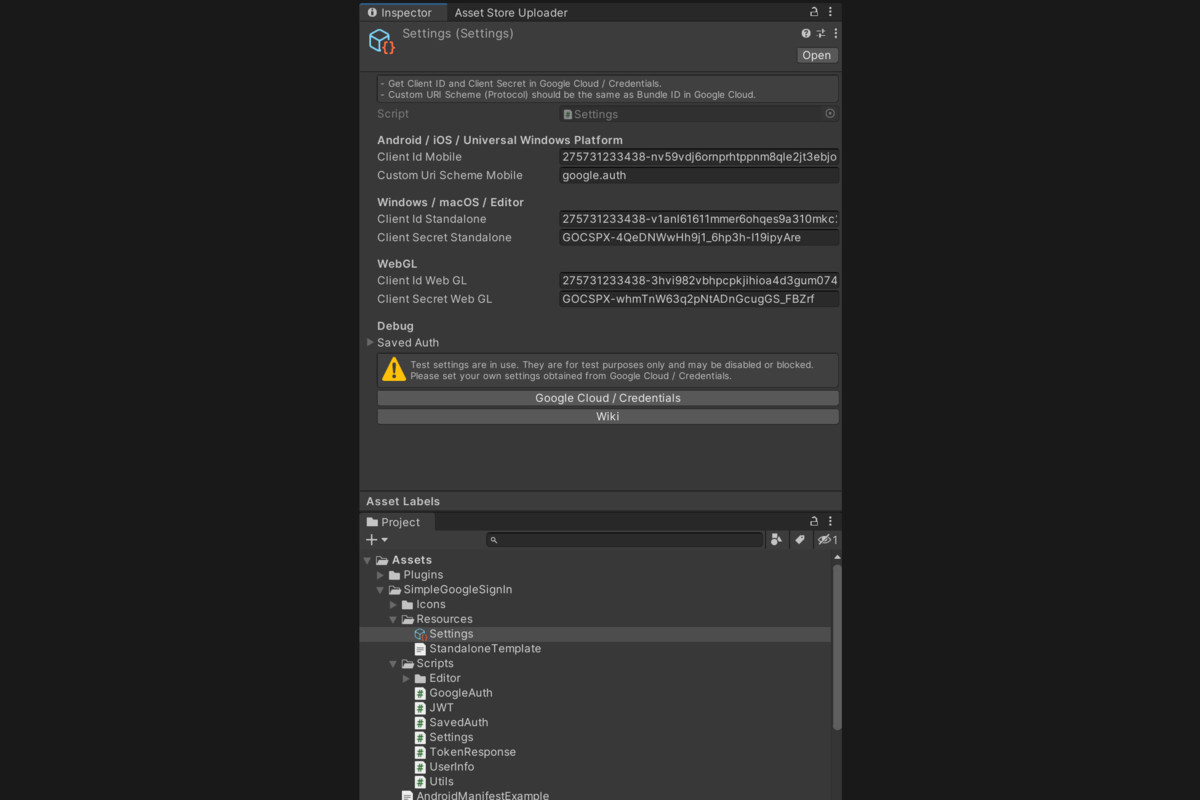
Task: Click the Client Id Standalone input field
Action: [x=699, y=219]
